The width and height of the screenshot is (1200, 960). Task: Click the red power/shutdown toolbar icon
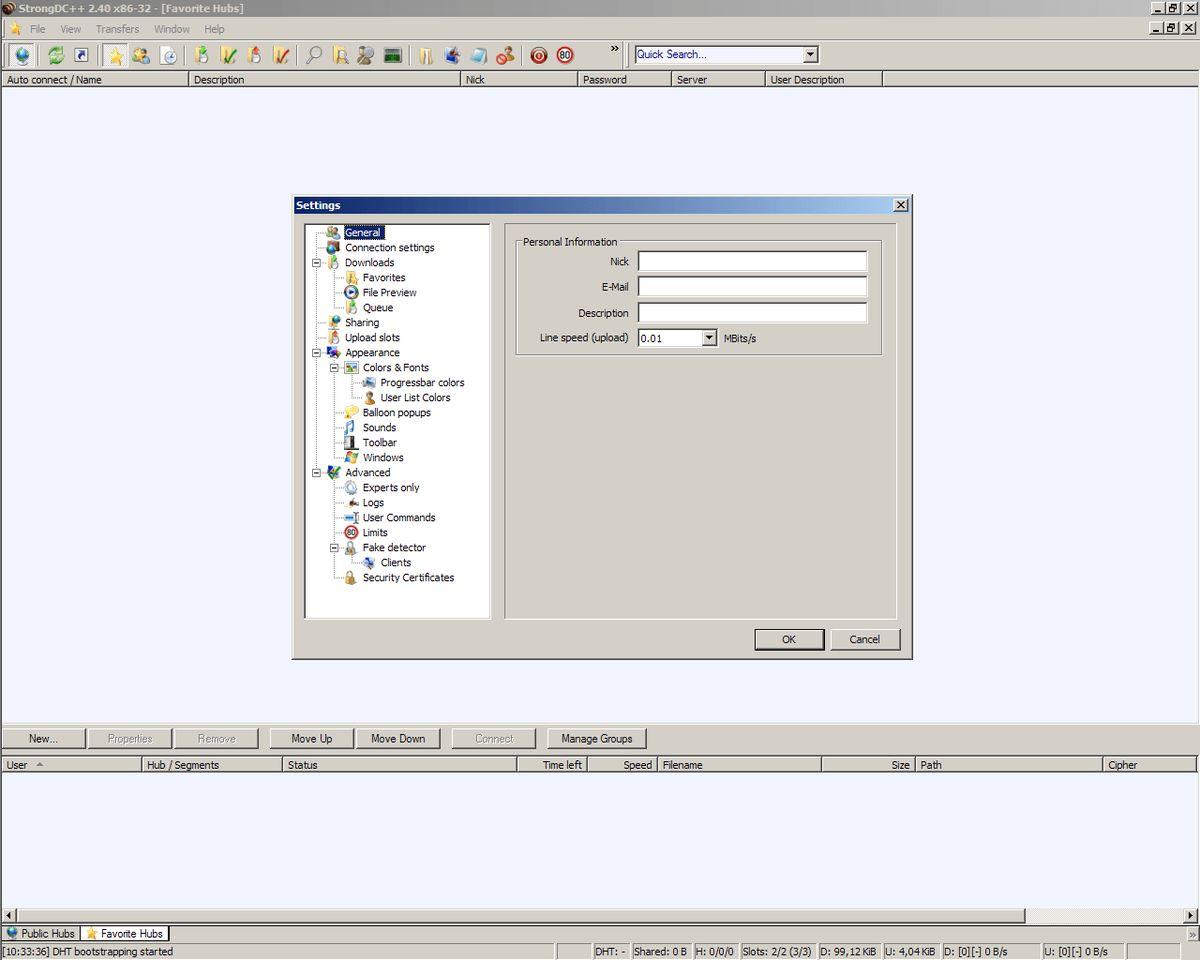pos(539,55)
